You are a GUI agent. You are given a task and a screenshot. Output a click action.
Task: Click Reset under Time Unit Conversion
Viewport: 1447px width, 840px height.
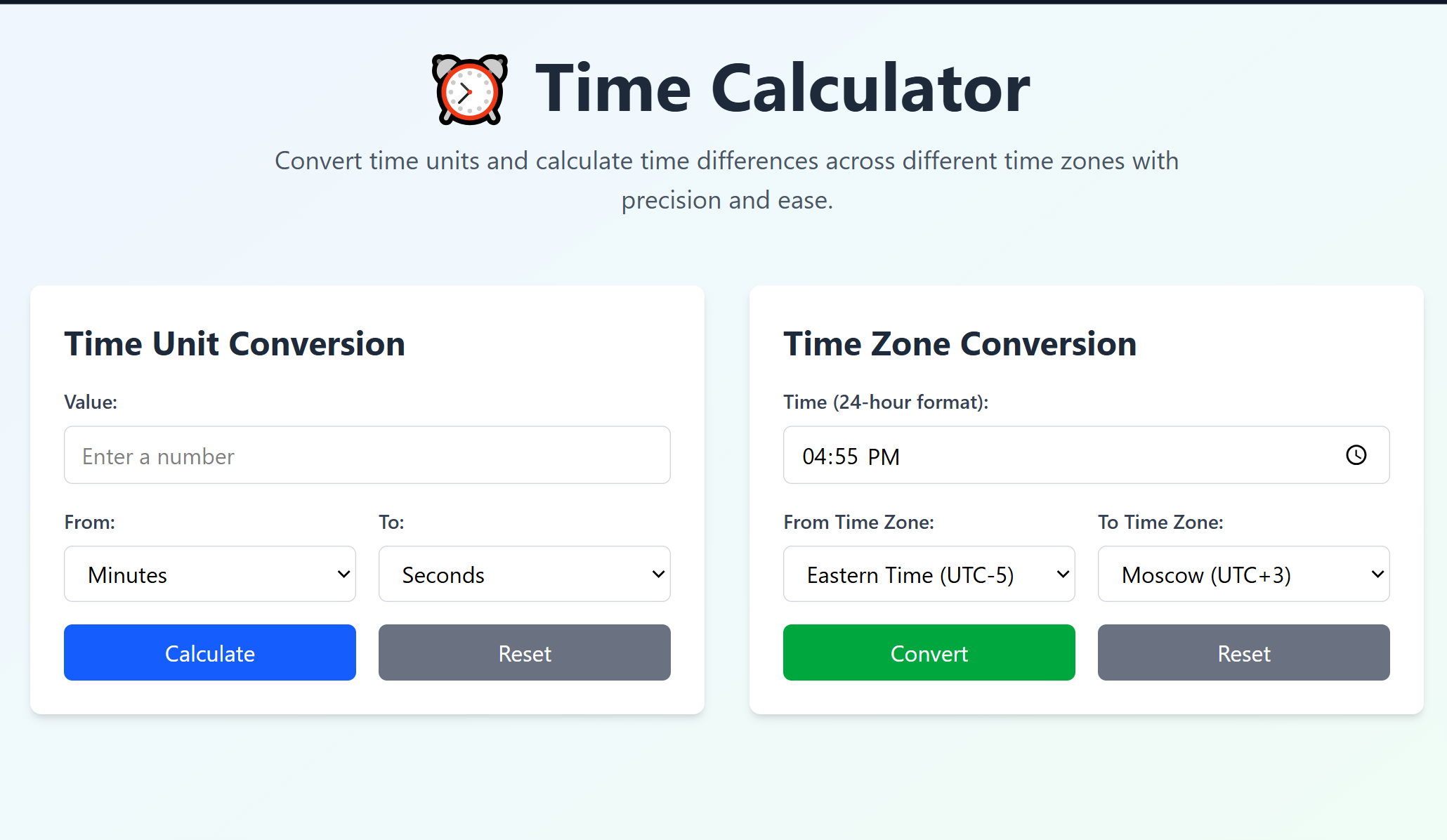(524, 652)
